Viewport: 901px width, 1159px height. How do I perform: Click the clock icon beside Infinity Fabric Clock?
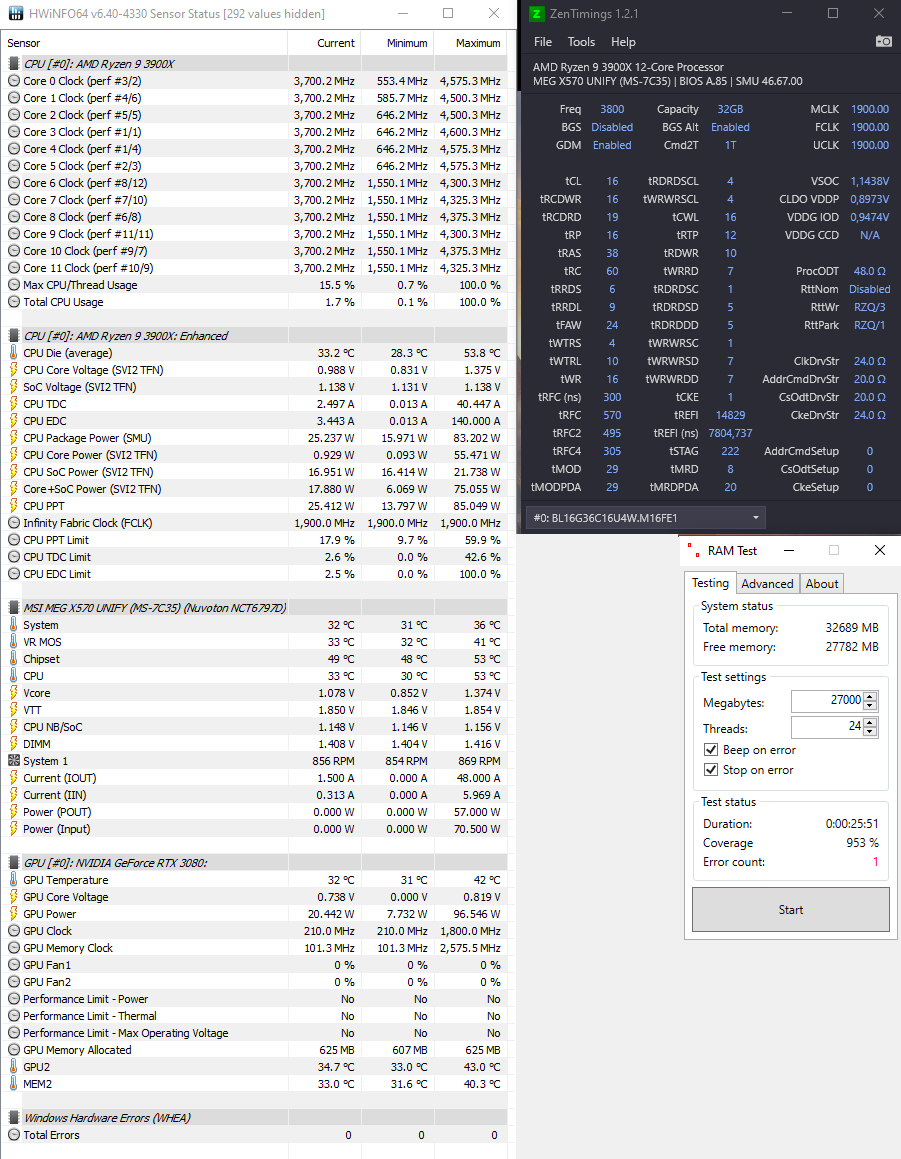14,523
